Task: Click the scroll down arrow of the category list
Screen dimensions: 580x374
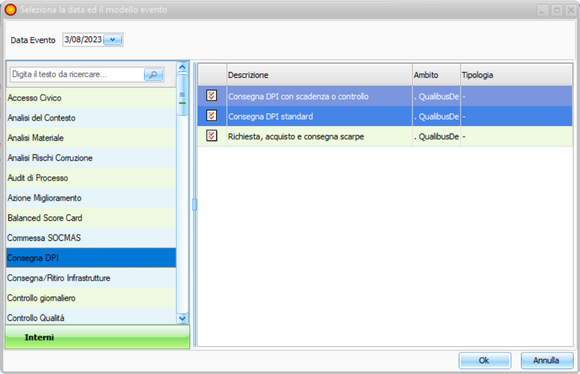Action: pyautogui.click(x=182, y=318)
